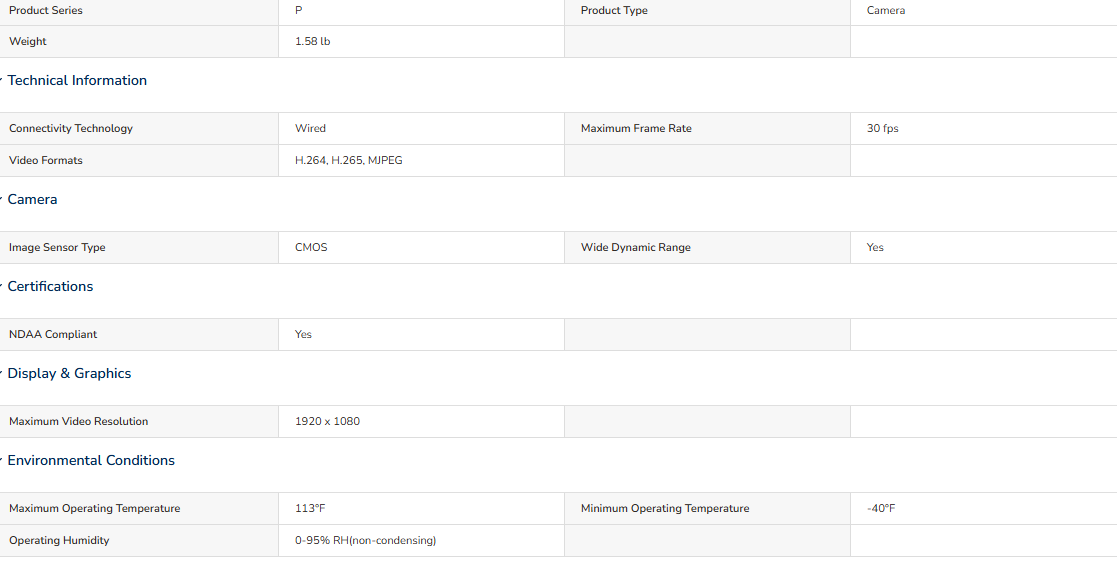Select the CMOS sensor value
1117x562 pixels.
tap(311, 247)
